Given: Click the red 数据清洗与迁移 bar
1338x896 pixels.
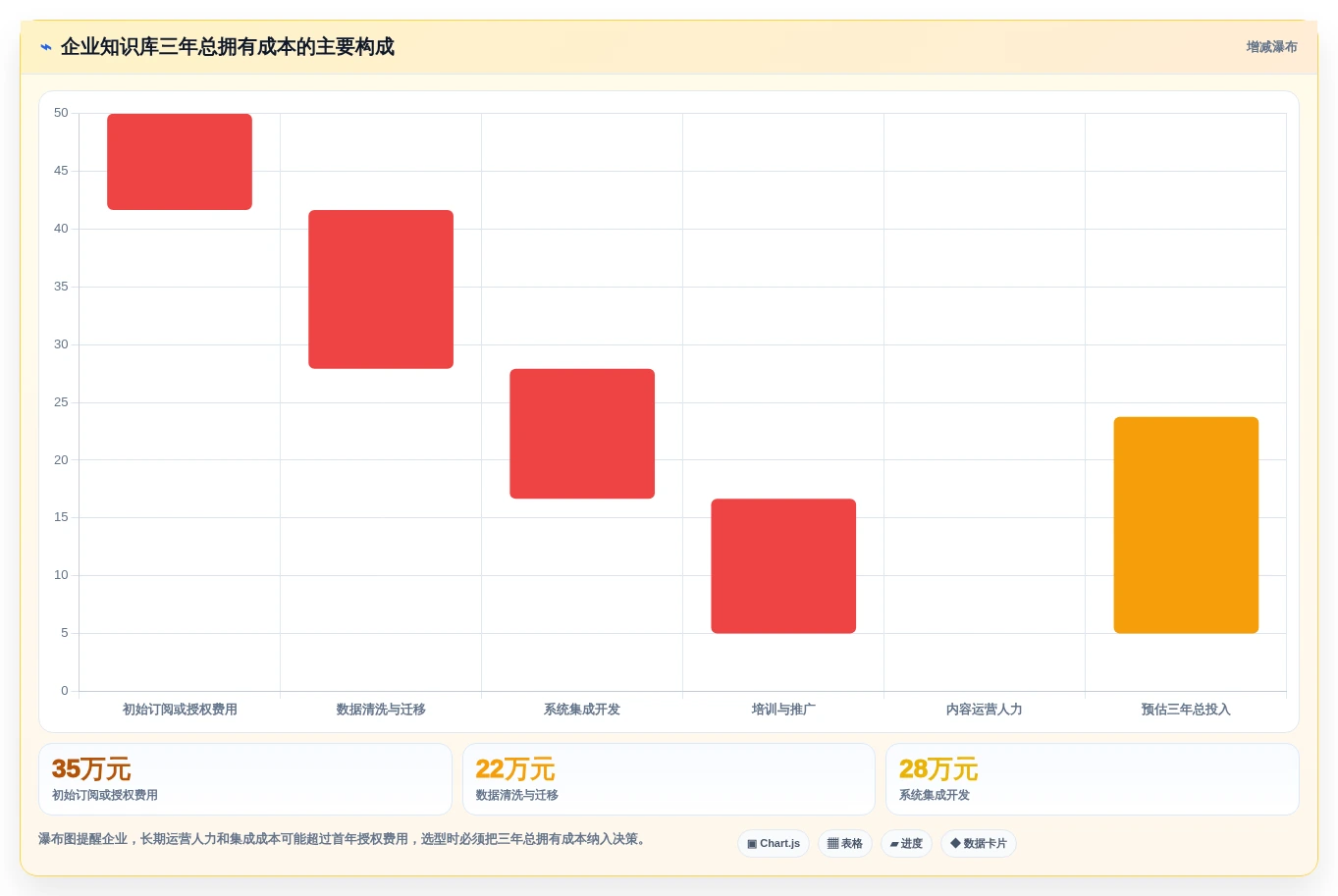Looking at the screenshot, I should pyautogui.click(x=381, y=290).
